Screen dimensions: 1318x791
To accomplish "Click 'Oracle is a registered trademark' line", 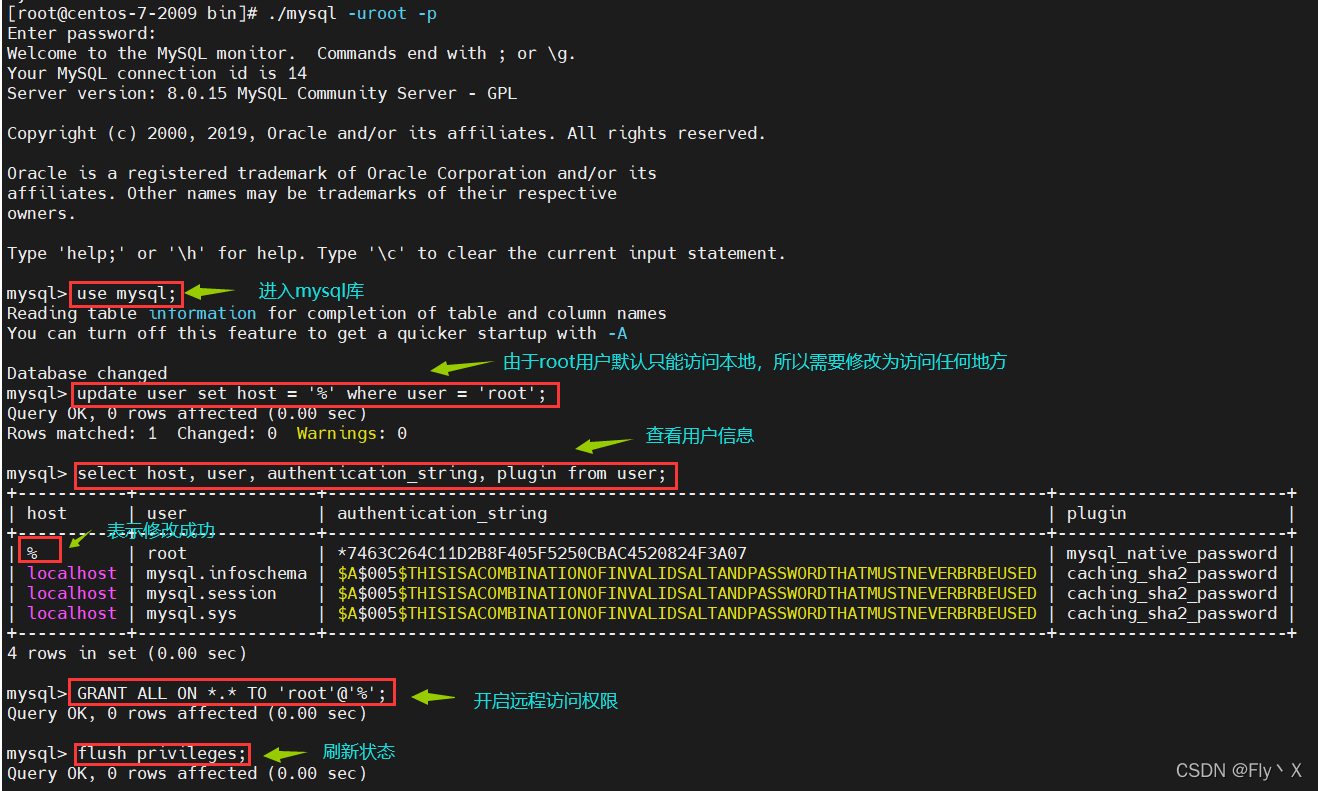I will (x=332, y=173).
